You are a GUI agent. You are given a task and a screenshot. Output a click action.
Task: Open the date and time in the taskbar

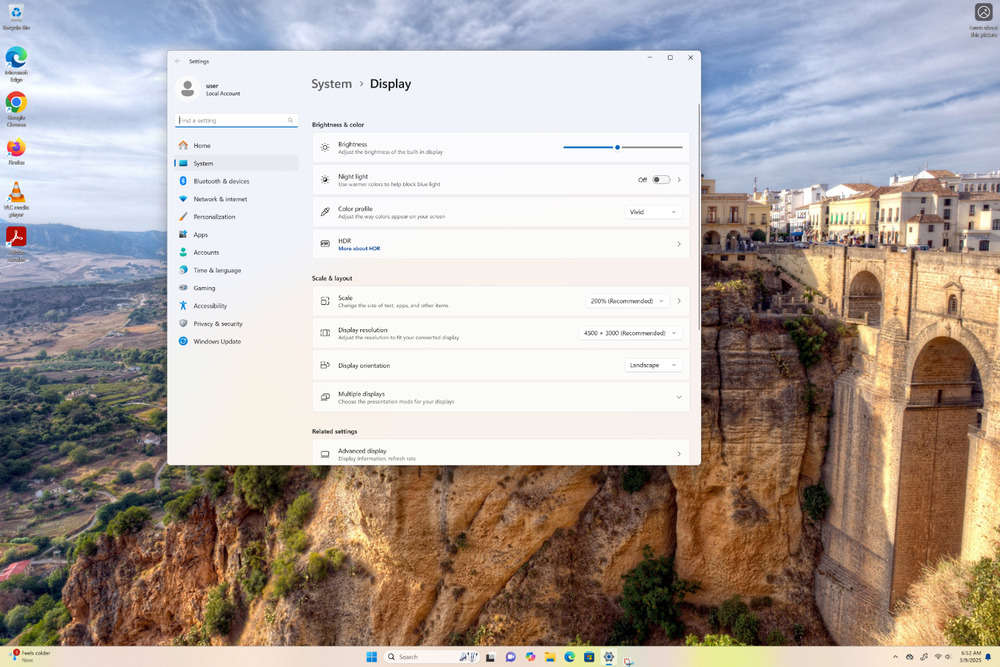970,657
